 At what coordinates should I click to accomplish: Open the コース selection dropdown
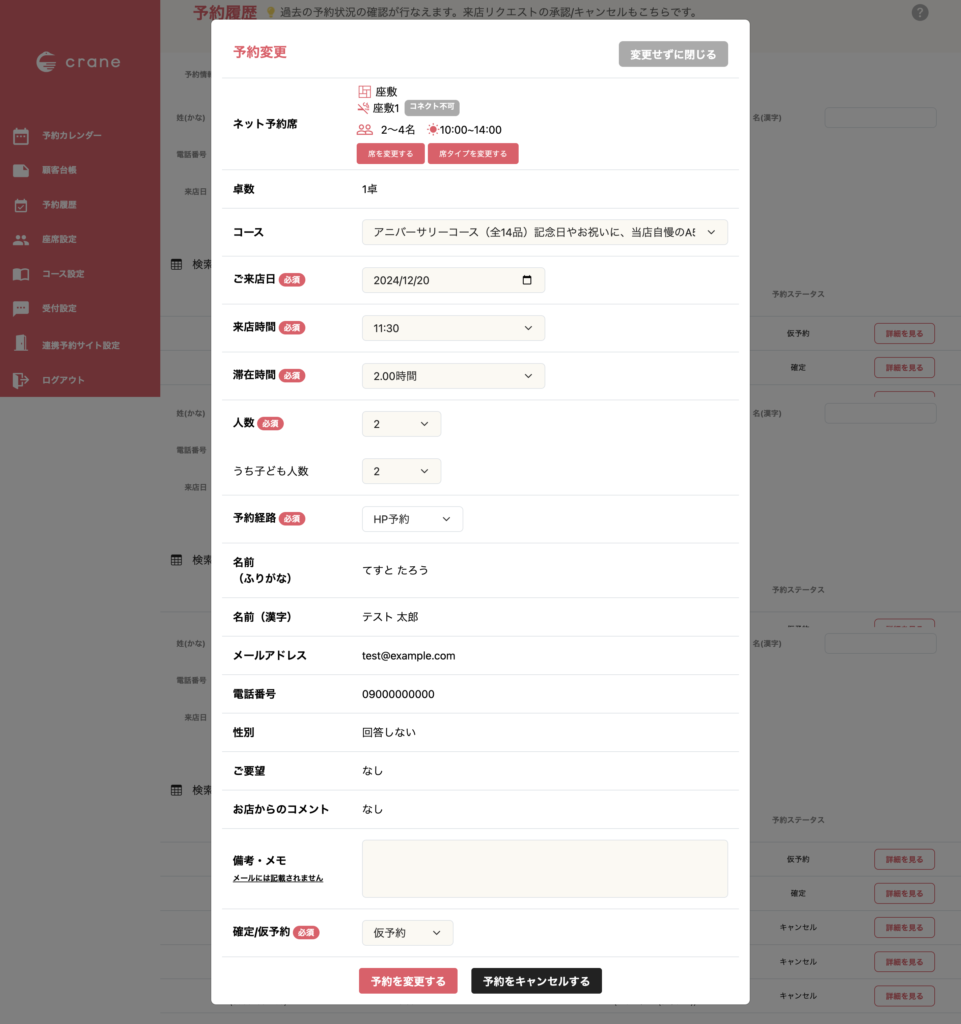pyautogui.click(x=544, y=232)
